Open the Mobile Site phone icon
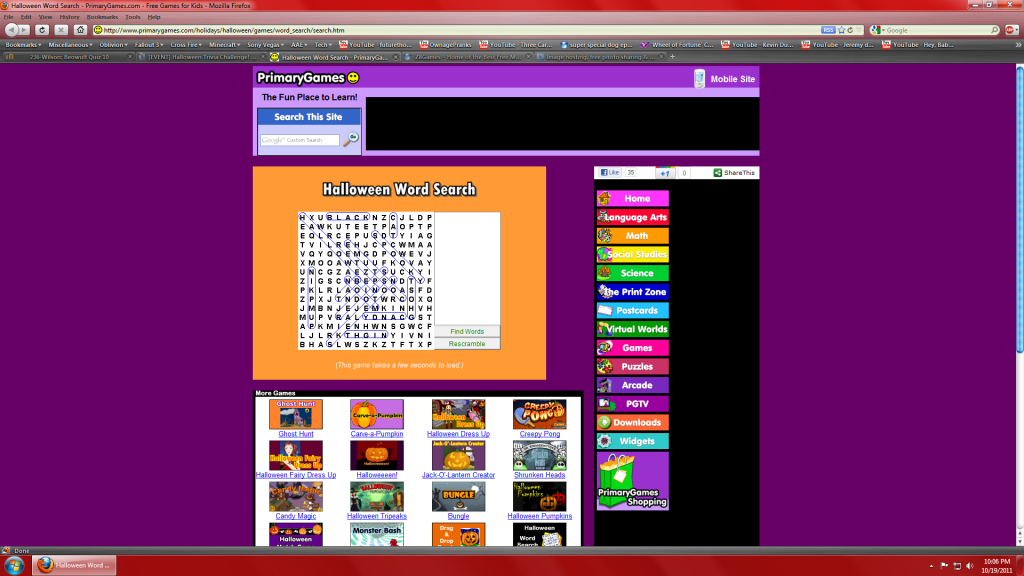The height and width of the screenshot is (576, 1024). tap(700, 79)
